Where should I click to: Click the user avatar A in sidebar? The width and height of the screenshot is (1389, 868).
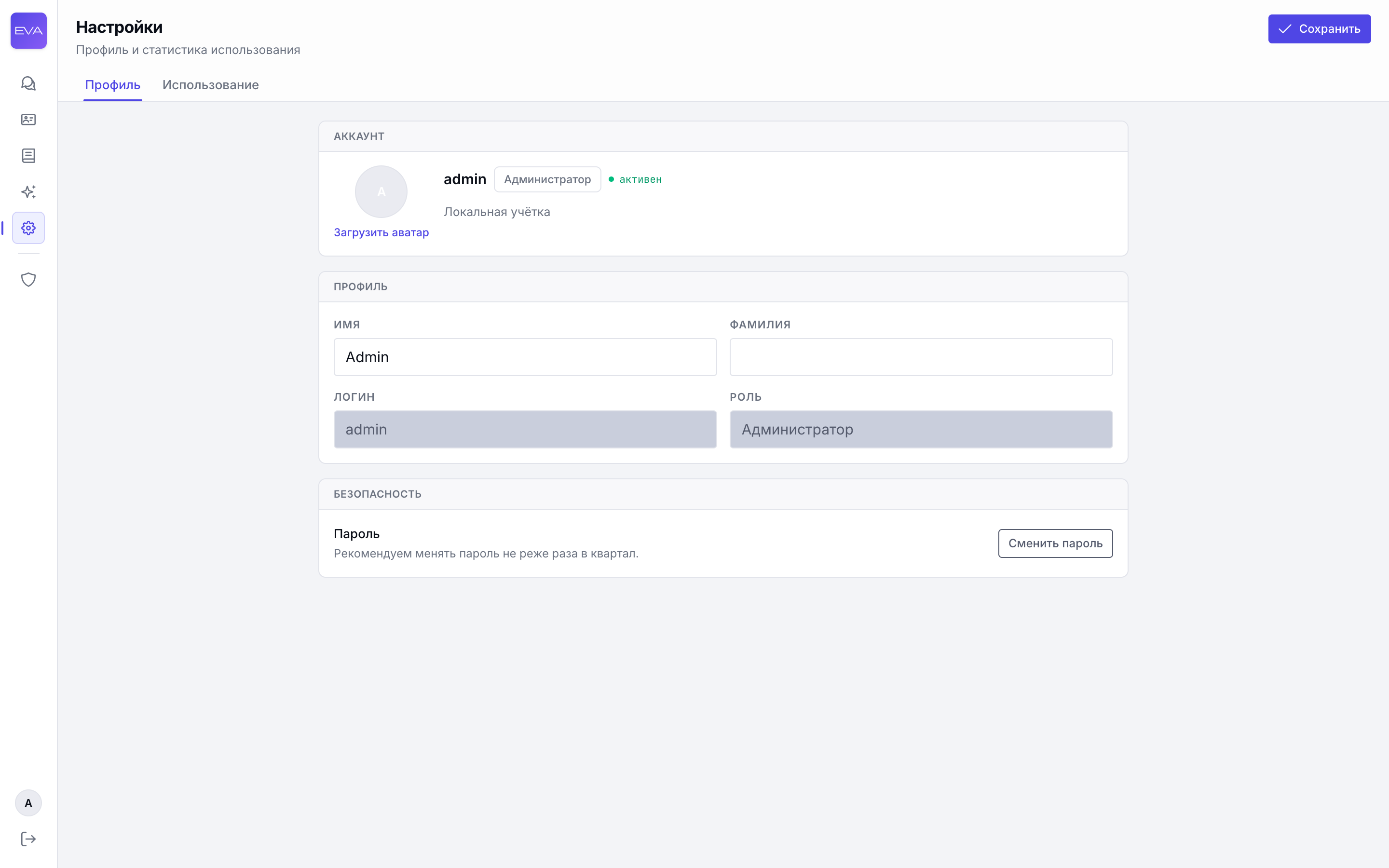(28, 802)
